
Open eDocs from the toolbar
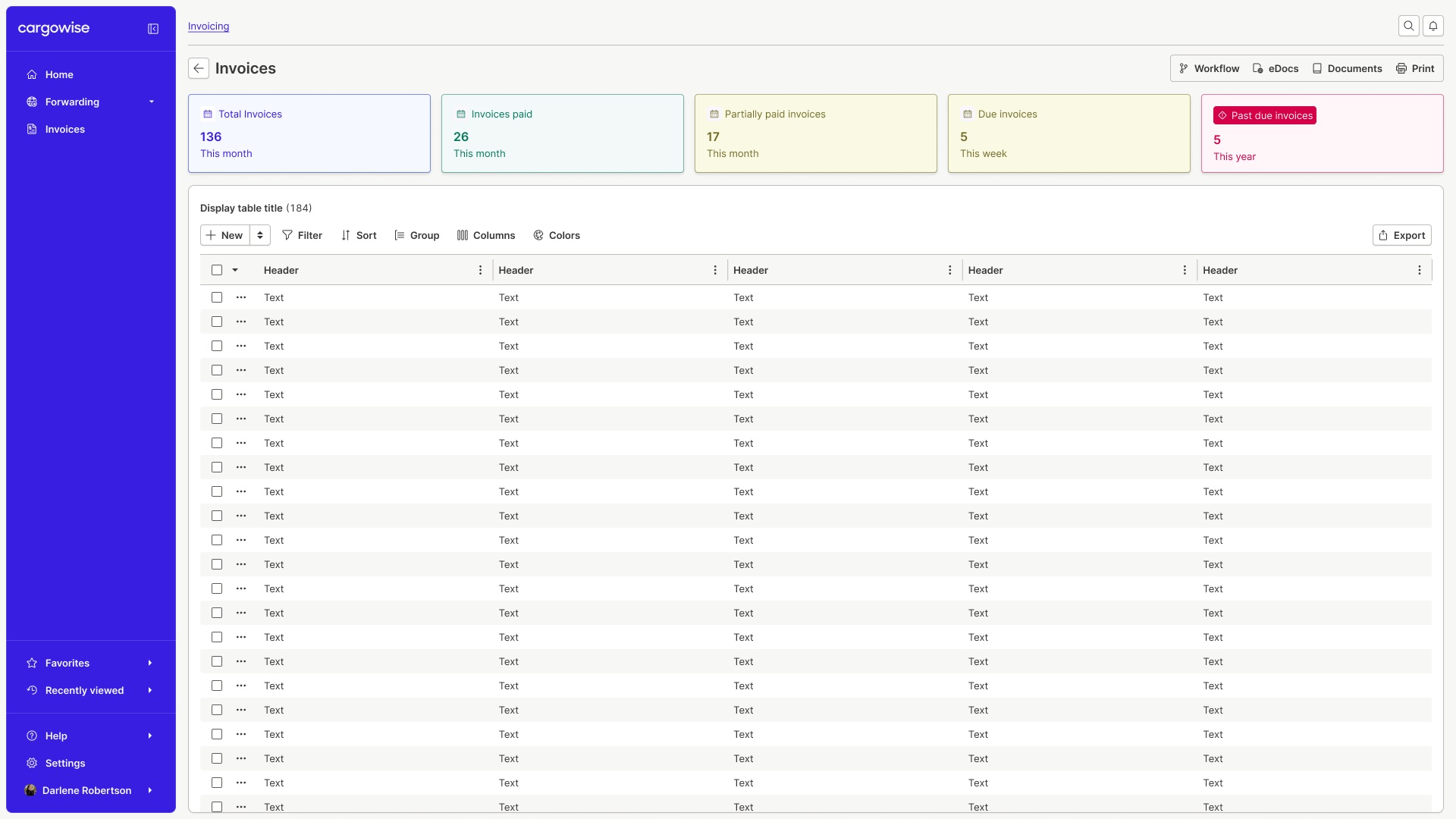[1276, 68]
